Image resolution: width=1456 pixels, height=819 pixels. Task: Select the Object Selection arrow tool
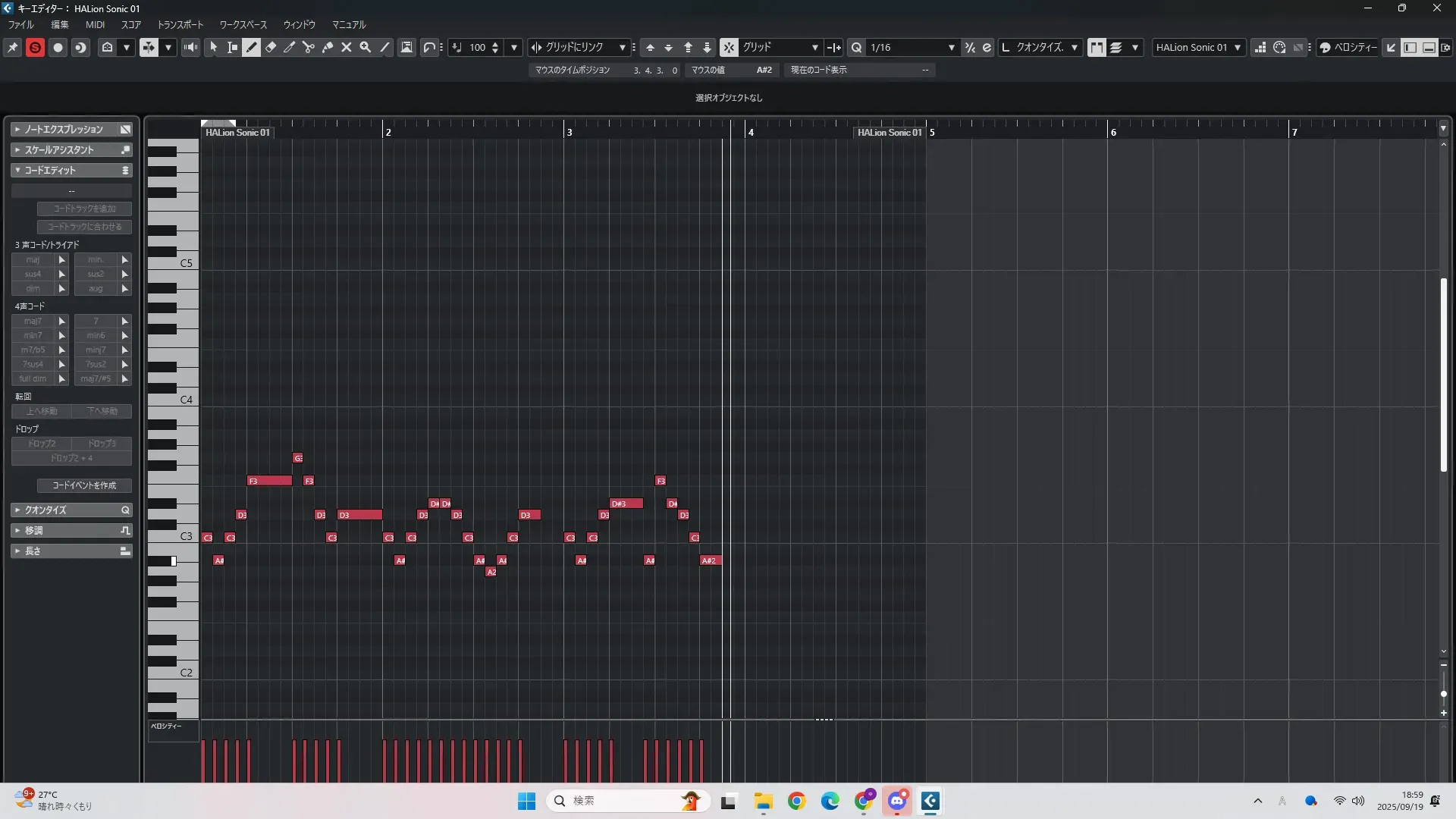click(214, 47)
